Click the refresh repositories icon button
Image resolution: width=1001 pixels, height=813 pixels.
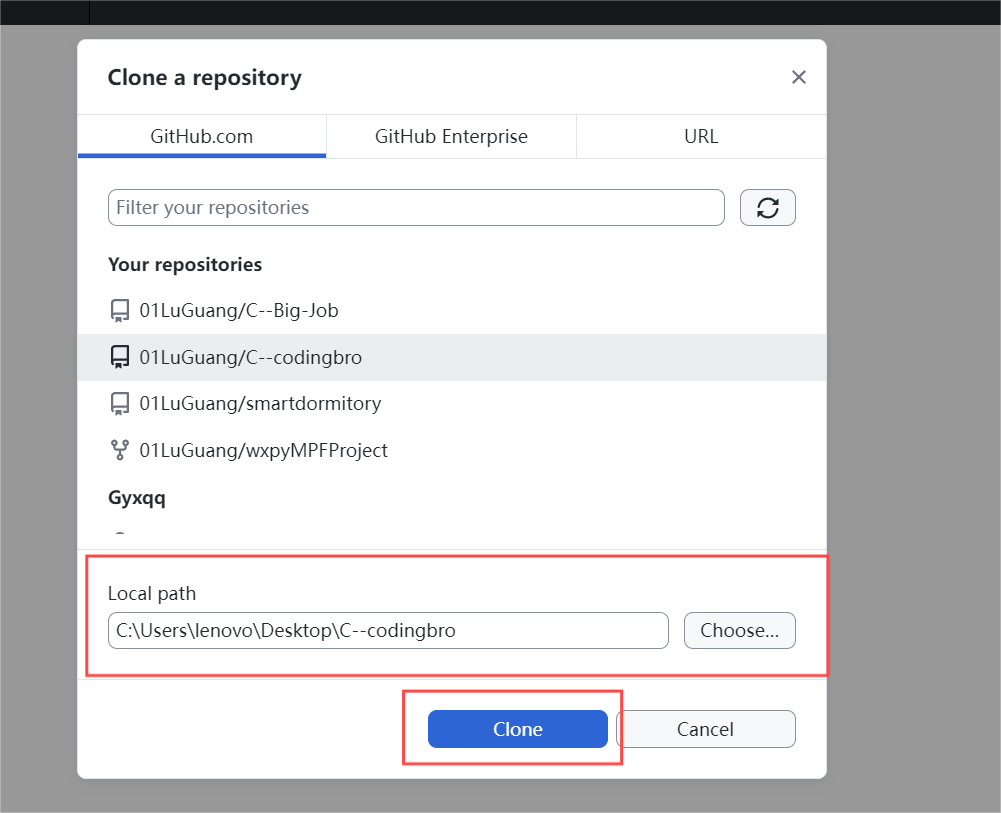767,207
